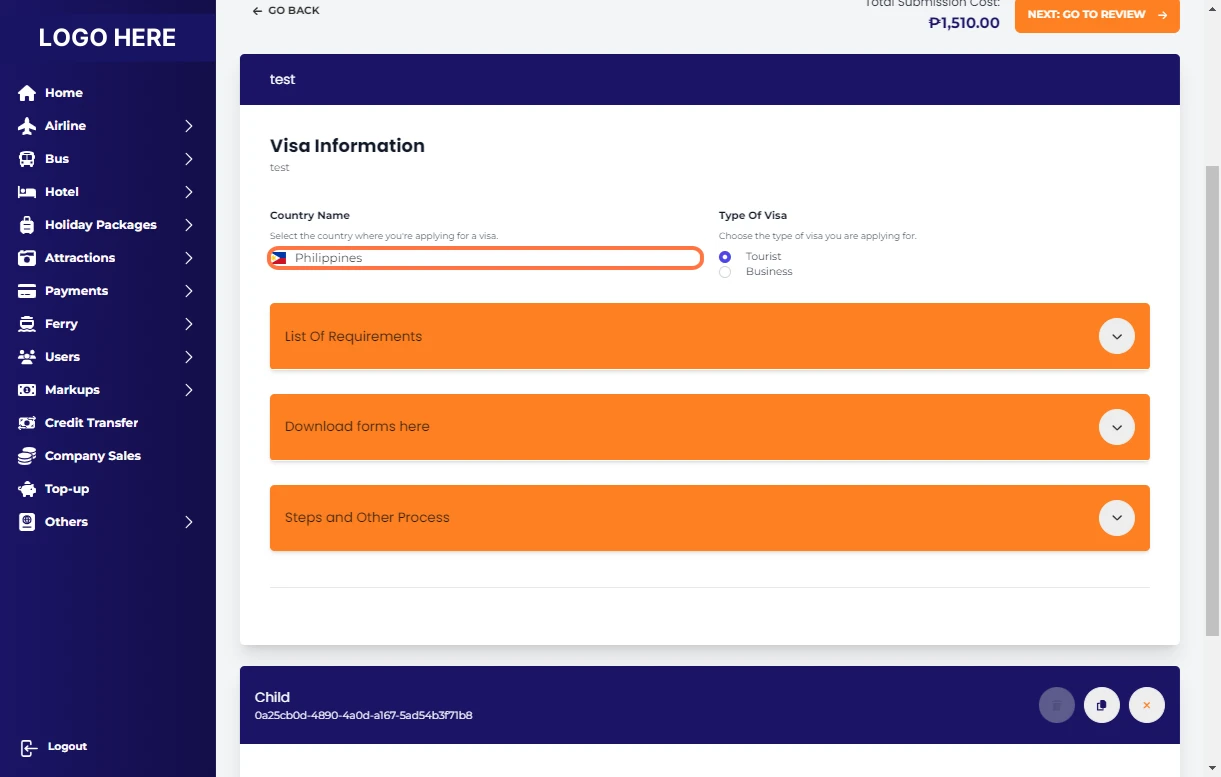The height and width of the screenshot is (777, 1221).
Task: Click the Country Name Philippines field
Action: 485,258
